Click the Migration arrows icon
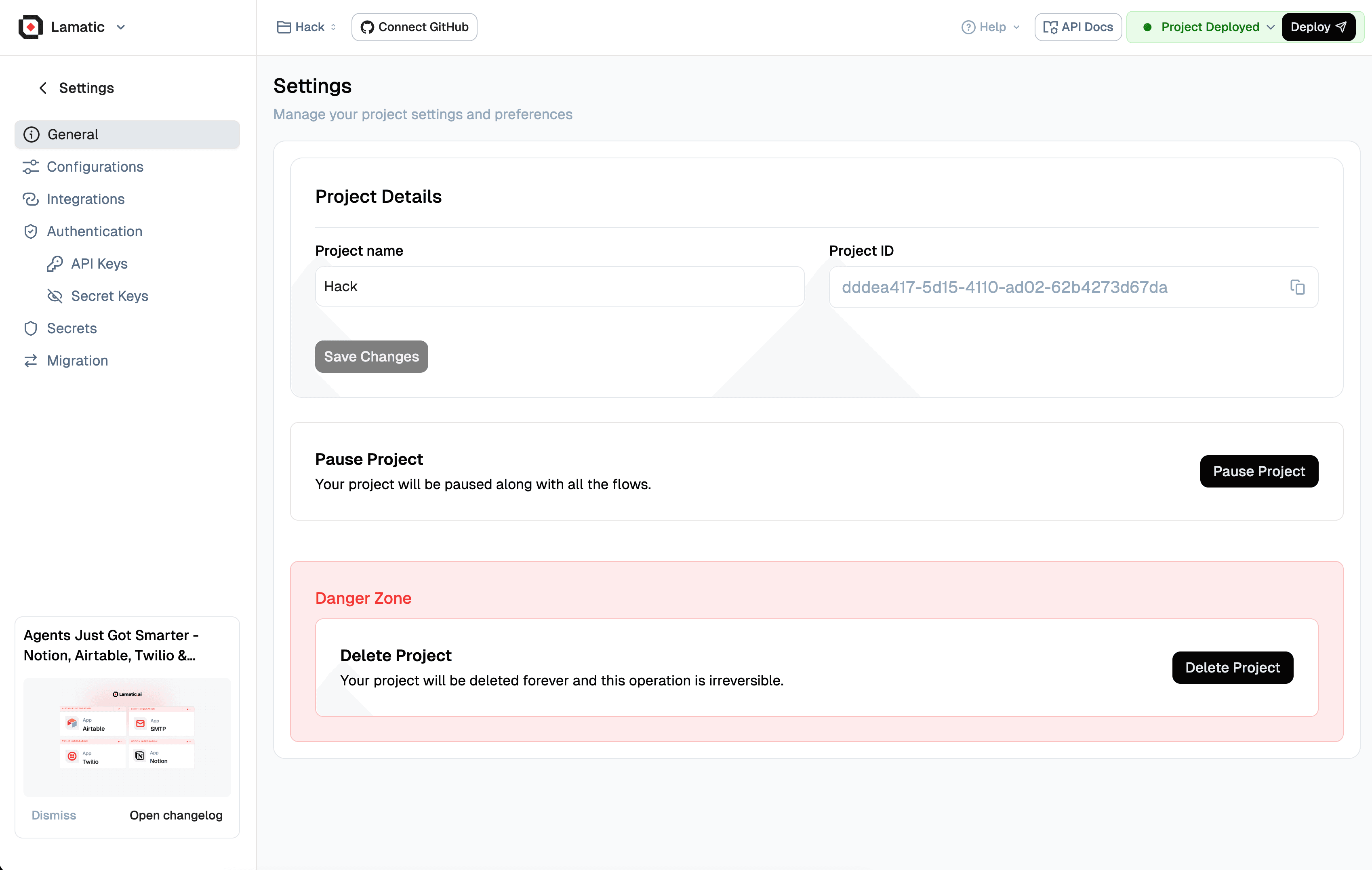This screenshot has width=1372, height=870. 31,361
